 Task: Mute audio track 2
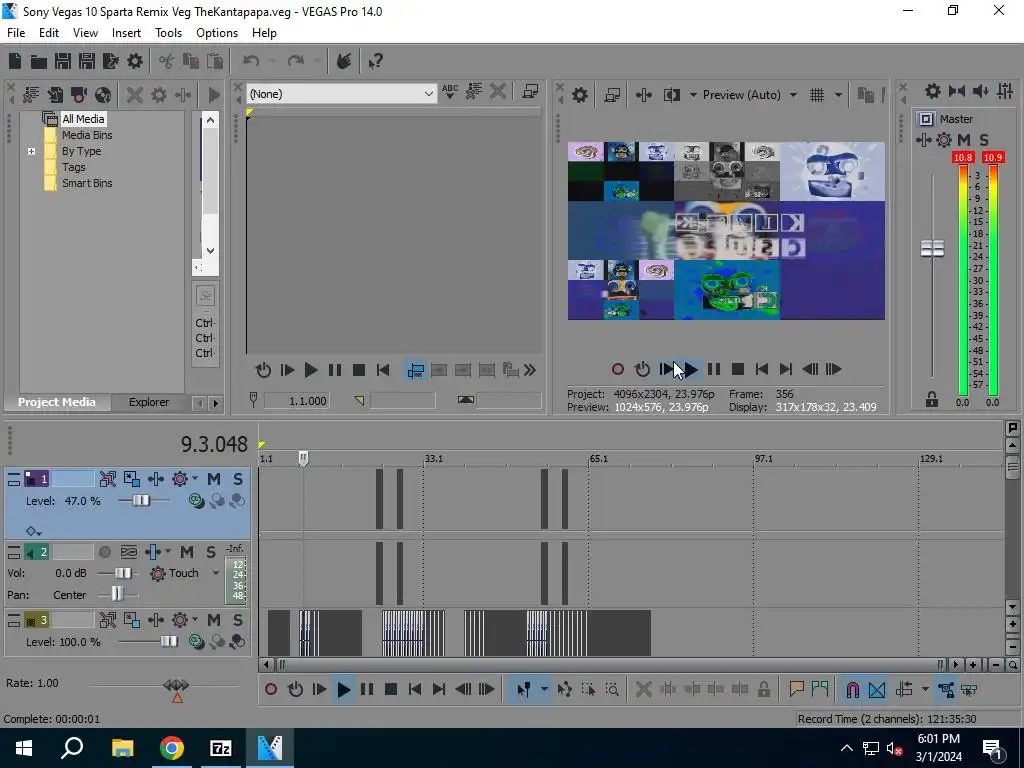coord(187,552)
